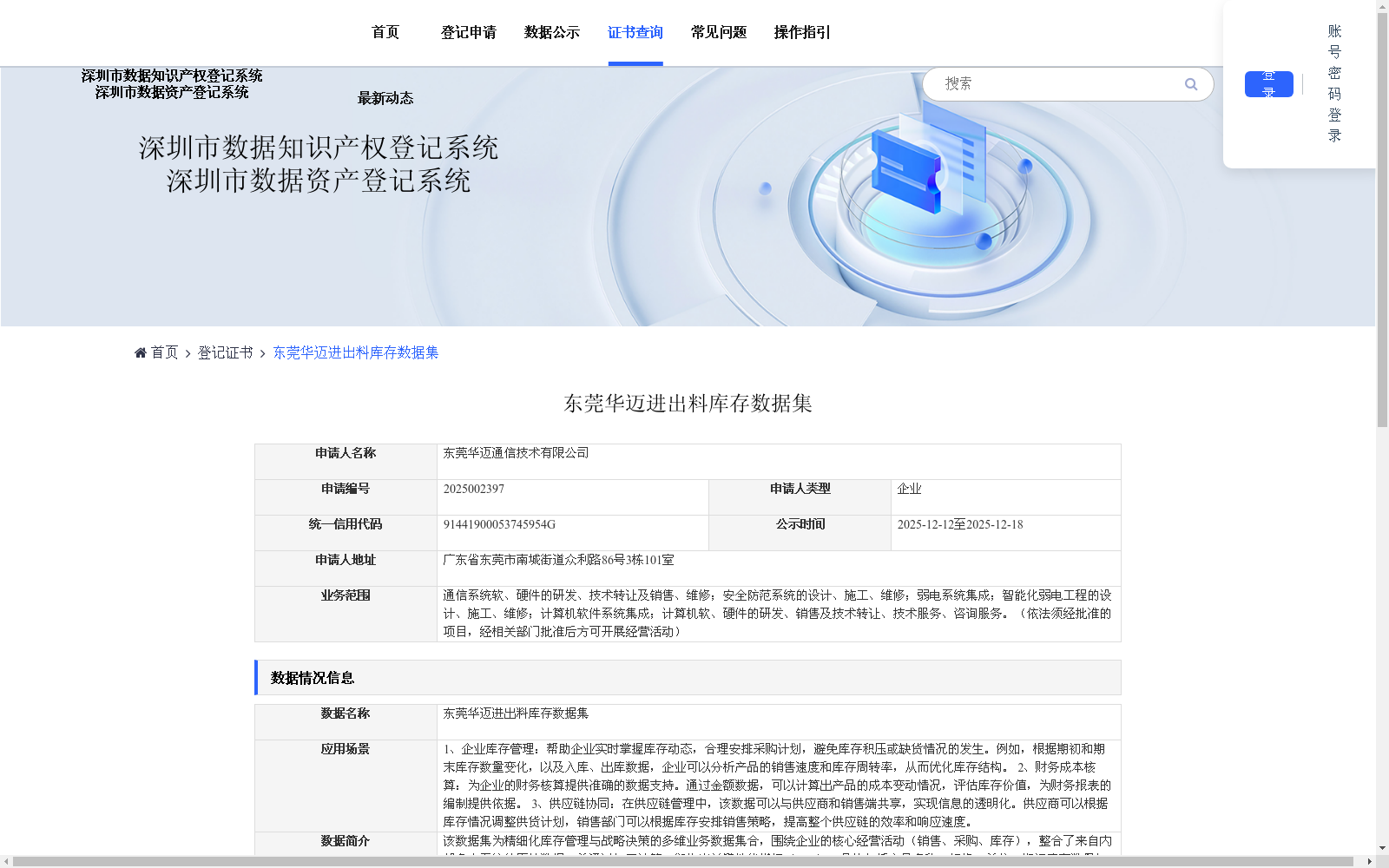Viewport: 1389px width, 868px height.
Task: Click the 申请人名称 label cell
Action: 346,462
